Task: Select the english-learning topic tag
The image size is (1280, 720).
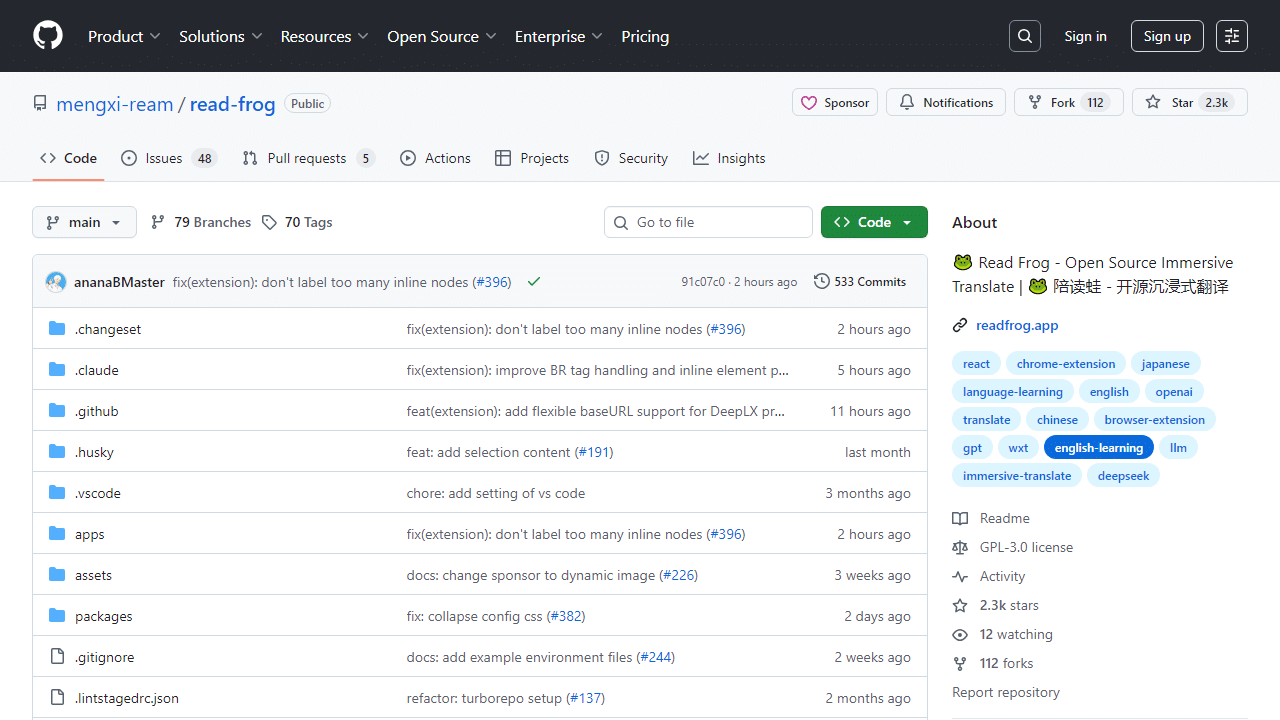Action: (x=1099, y=448)
